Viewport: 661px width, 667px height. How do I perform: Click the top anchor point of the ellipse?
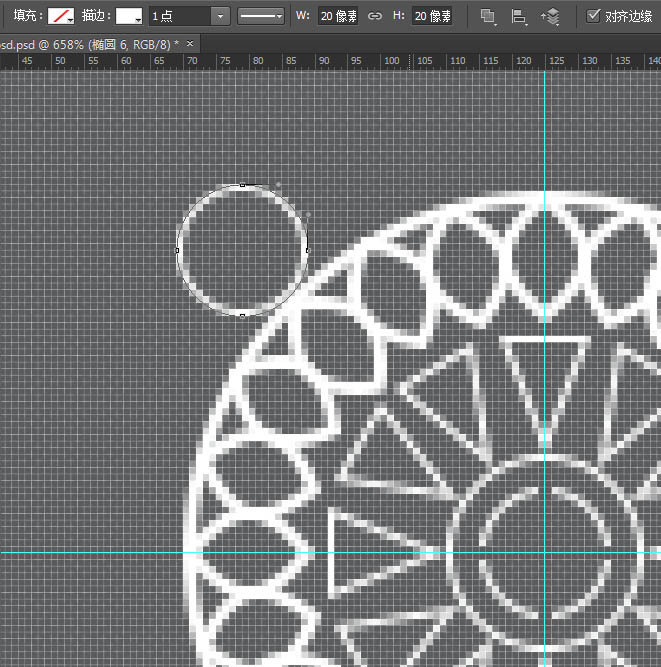243,185
